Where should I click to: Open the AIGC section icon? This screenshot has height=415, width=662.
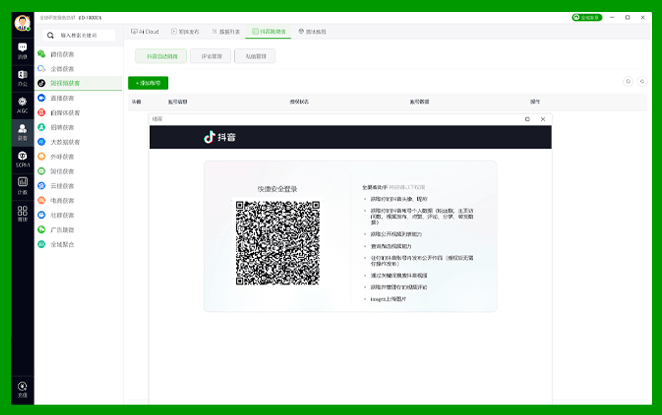pos(22,104)
